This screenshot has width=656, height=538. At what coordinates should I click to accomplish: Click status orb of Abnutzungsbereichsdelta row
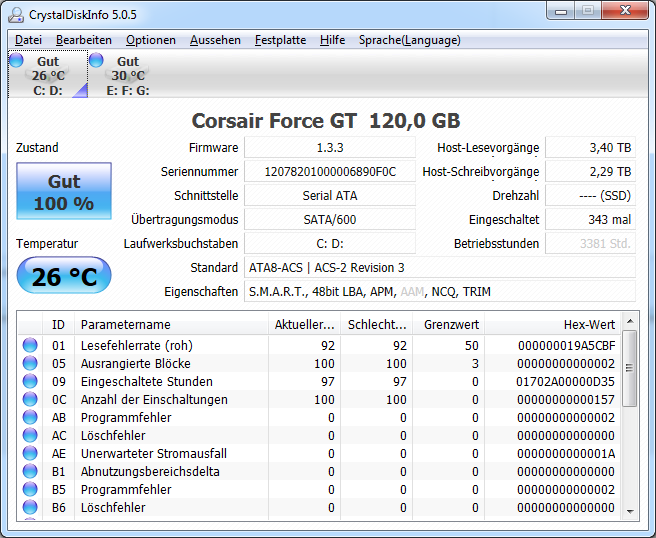pyautogui.click(x=30, y=471)
